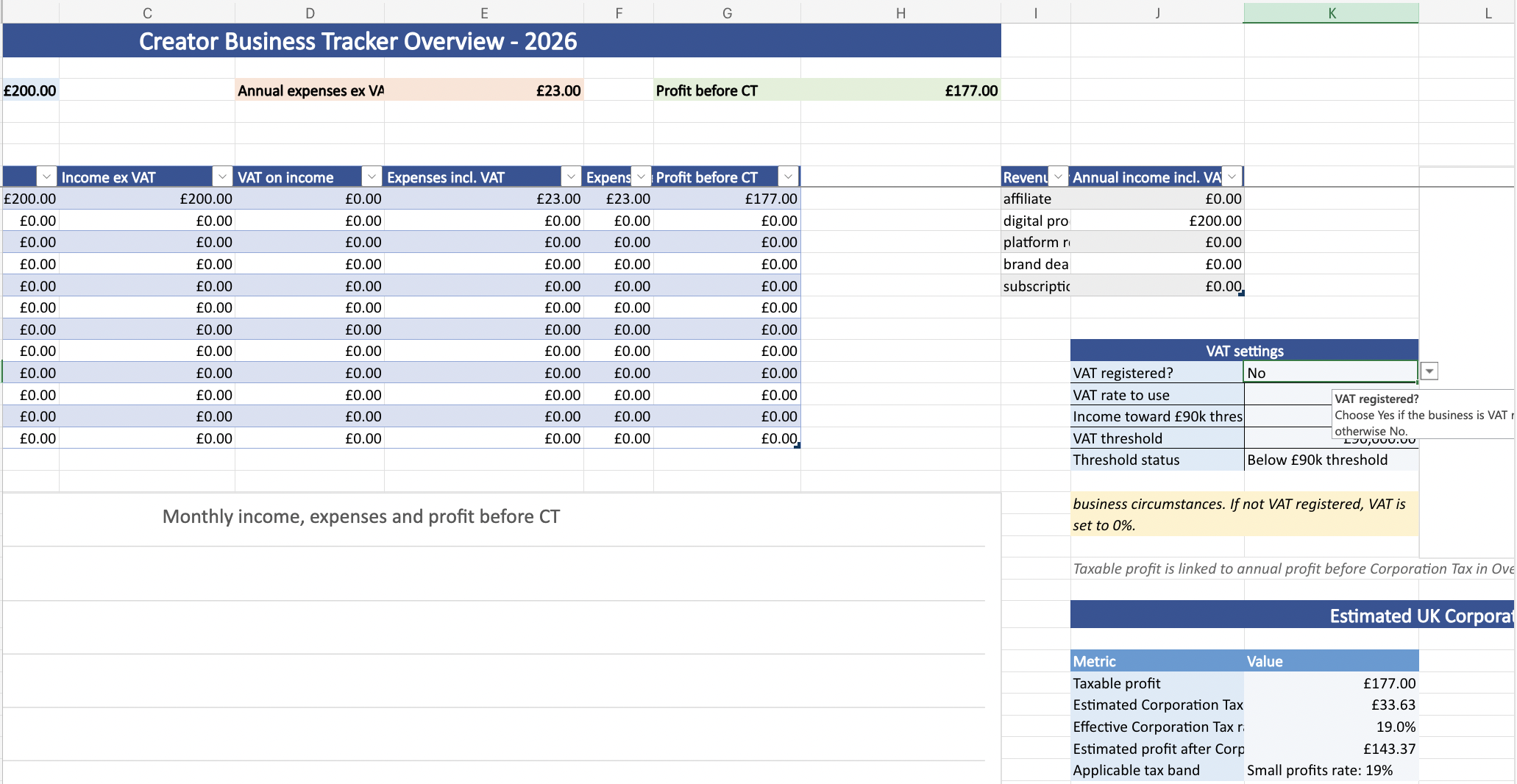
Task: Select the £33.63 corporation tax value
Action: [x=1332, y=705]
